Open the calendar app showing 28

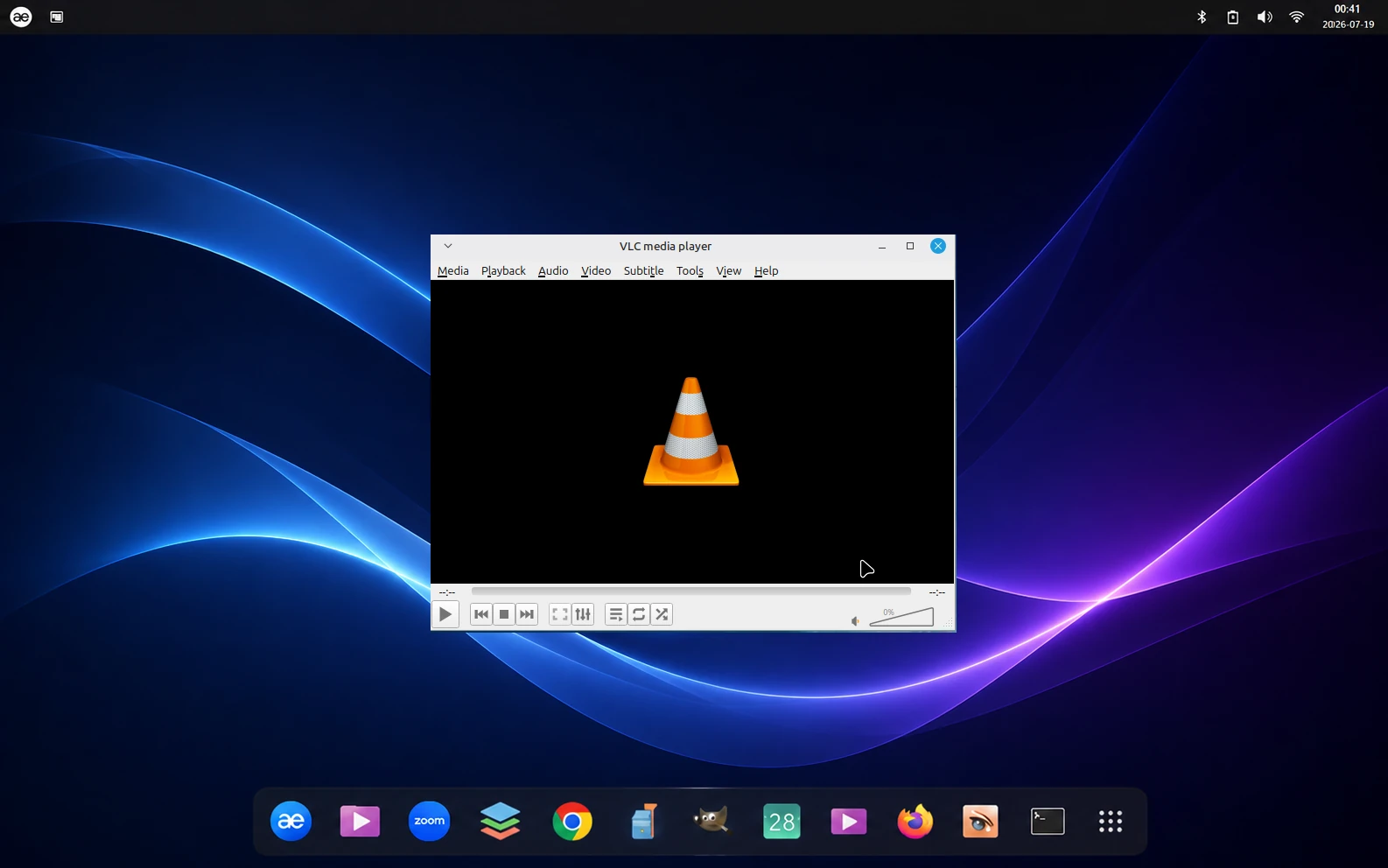pos(782,822)
